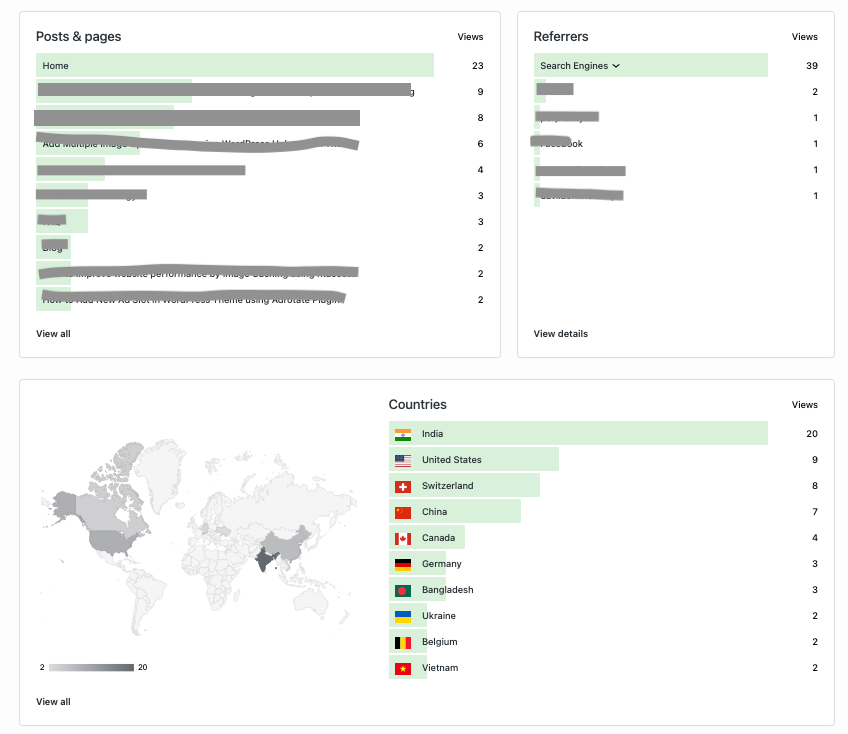Click the Switzerland flag icon
The height and width of the screenshot is (734, 848).
coord(403,486)
